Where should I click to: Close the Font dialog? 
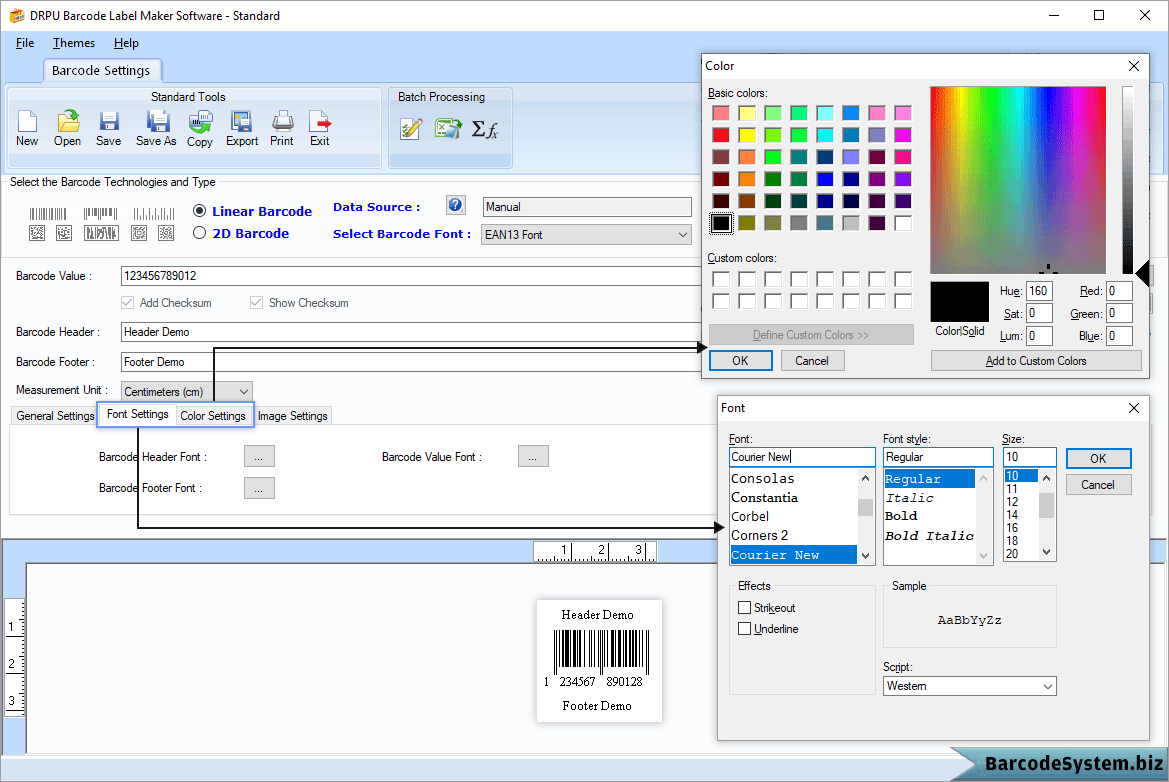click(x=1134, y=408)
